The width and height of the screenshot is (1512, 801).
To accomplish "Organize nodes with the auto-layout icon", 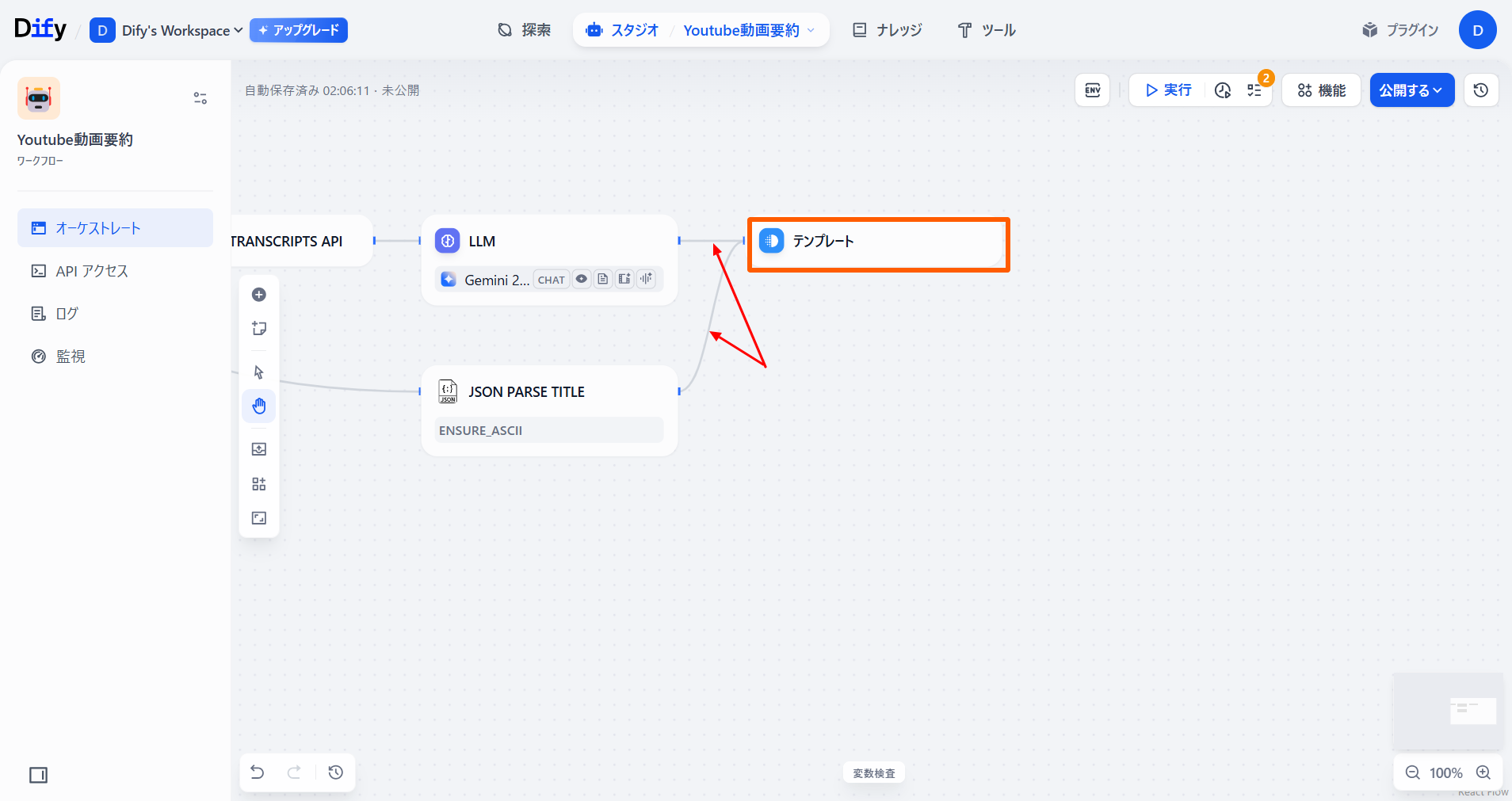I will [259, 484].
